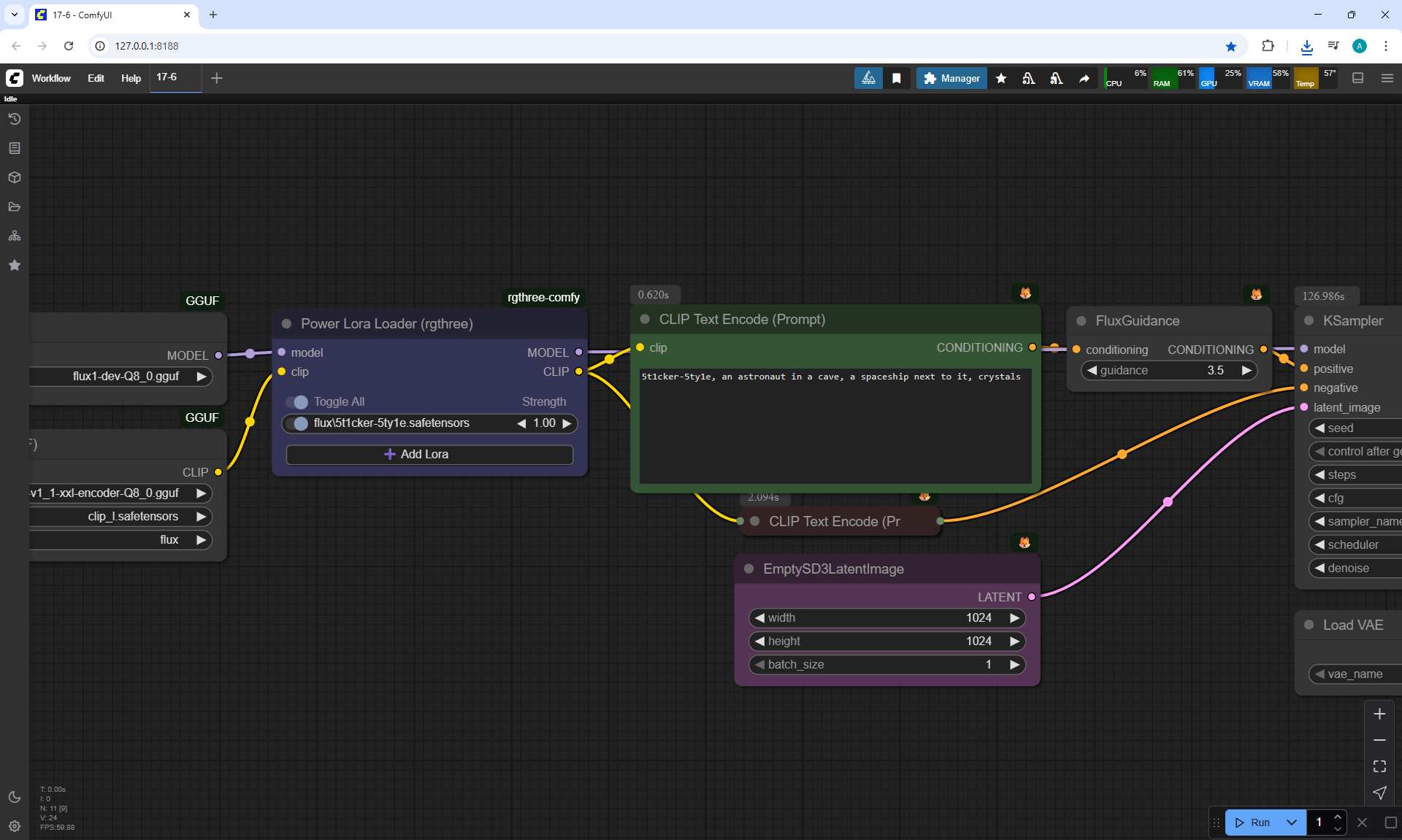
Task: Expand Run button dropdown arrow
Action: pos(1291,822)
